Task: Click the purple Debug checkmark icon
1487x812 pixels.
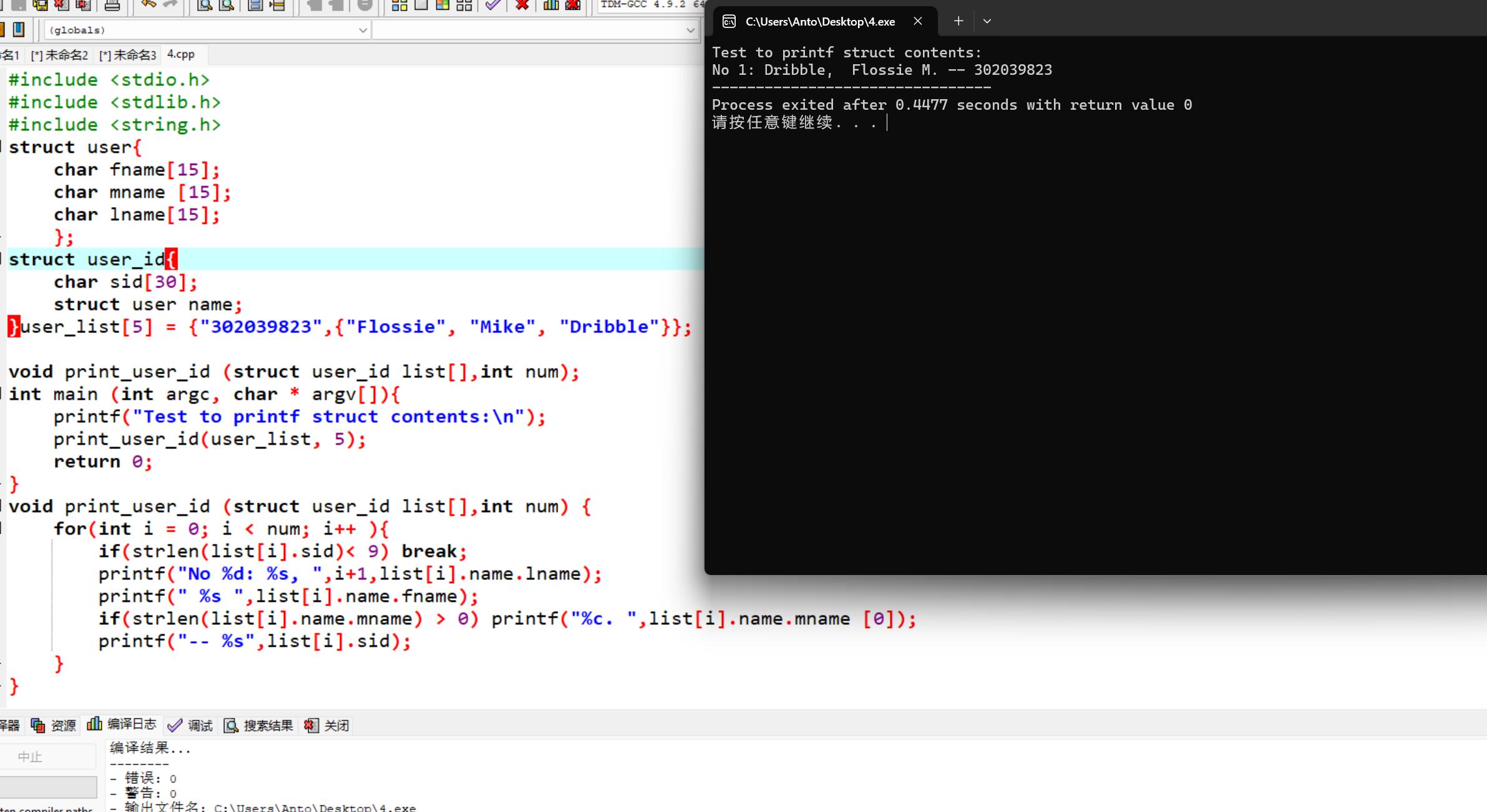Action: pyautogui.click(x=493, y=5)
